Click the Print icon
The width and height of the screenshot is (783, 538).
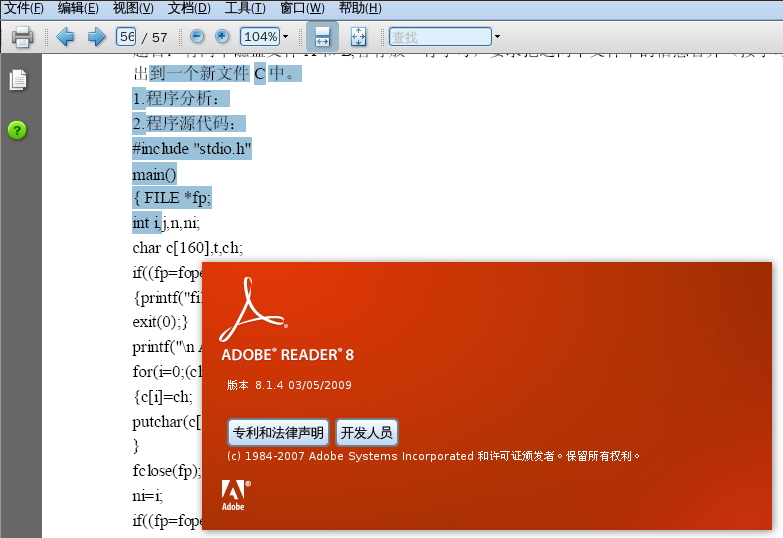pos(22,37)
